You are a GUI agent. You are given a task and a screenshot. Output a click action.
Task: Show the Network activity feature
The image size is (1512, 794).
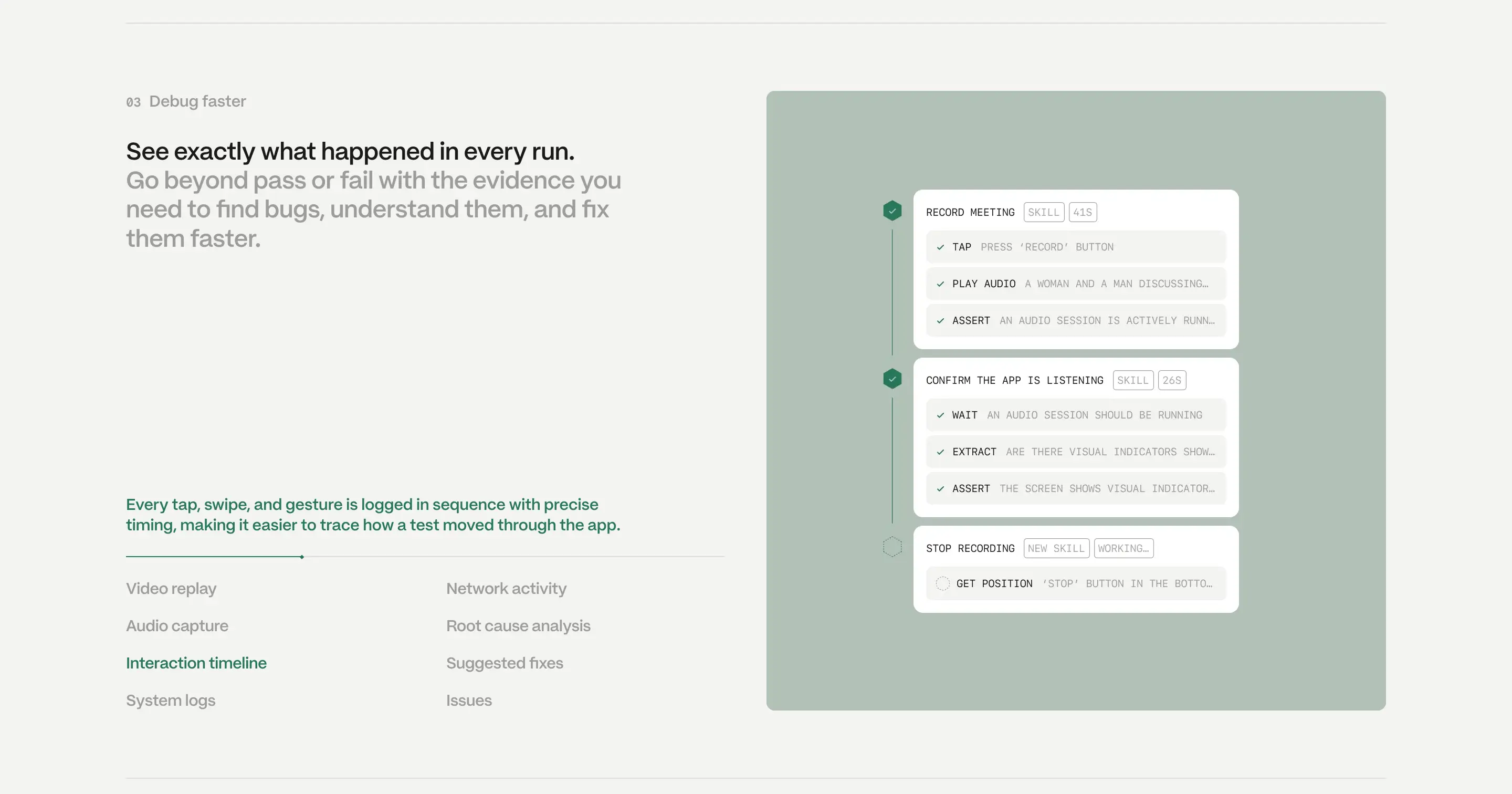506,589
